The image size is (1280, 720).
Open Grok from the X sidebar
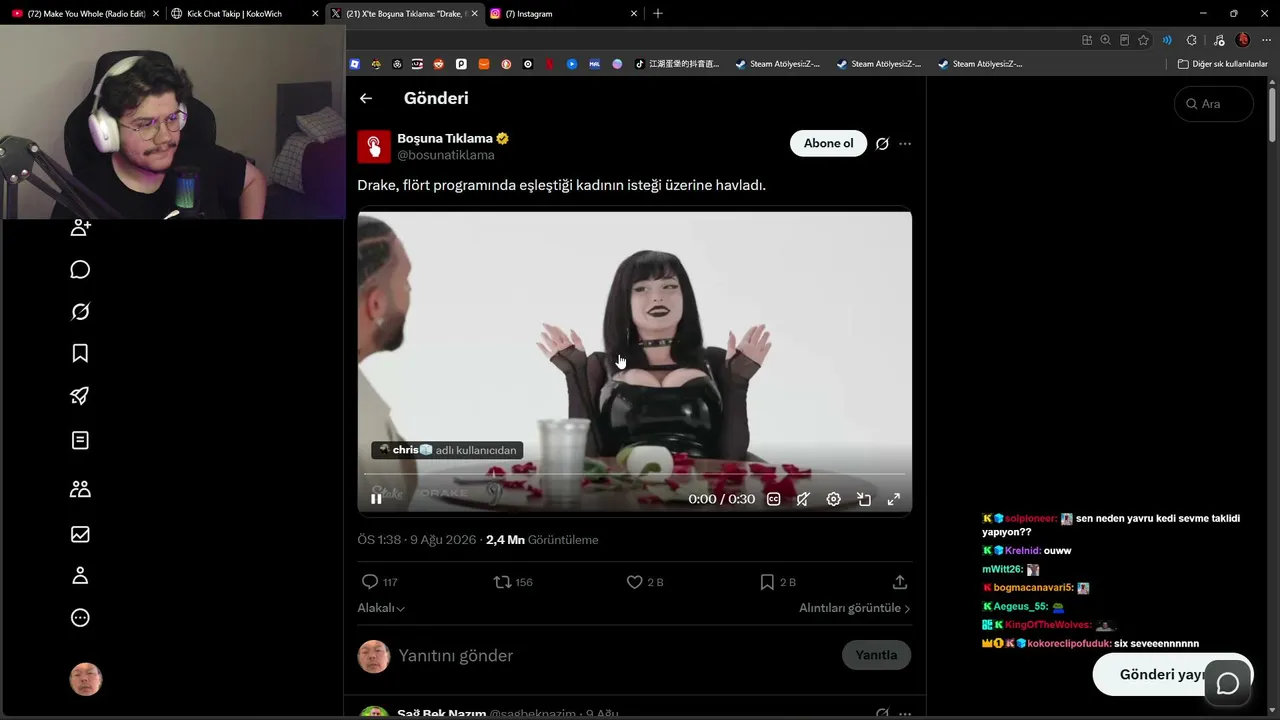(81, 312)
